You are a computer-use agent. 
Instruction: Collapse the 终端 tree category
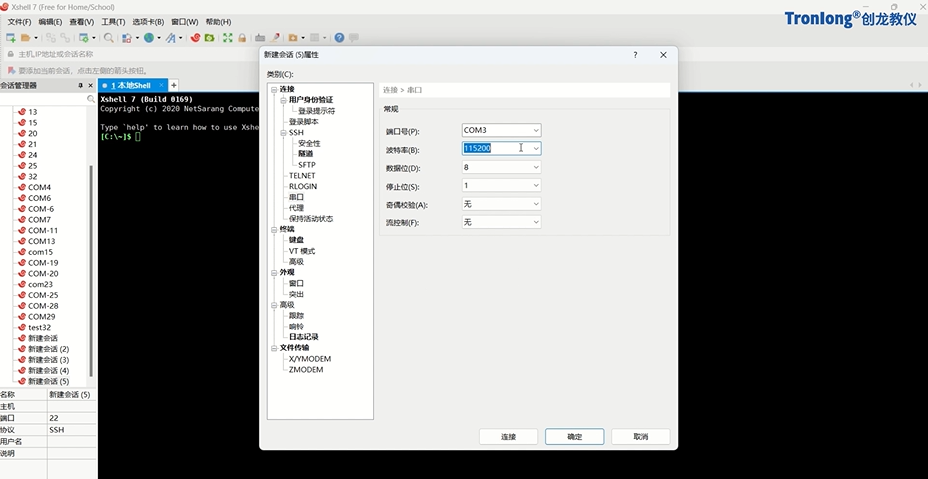[x=274, y=229]
